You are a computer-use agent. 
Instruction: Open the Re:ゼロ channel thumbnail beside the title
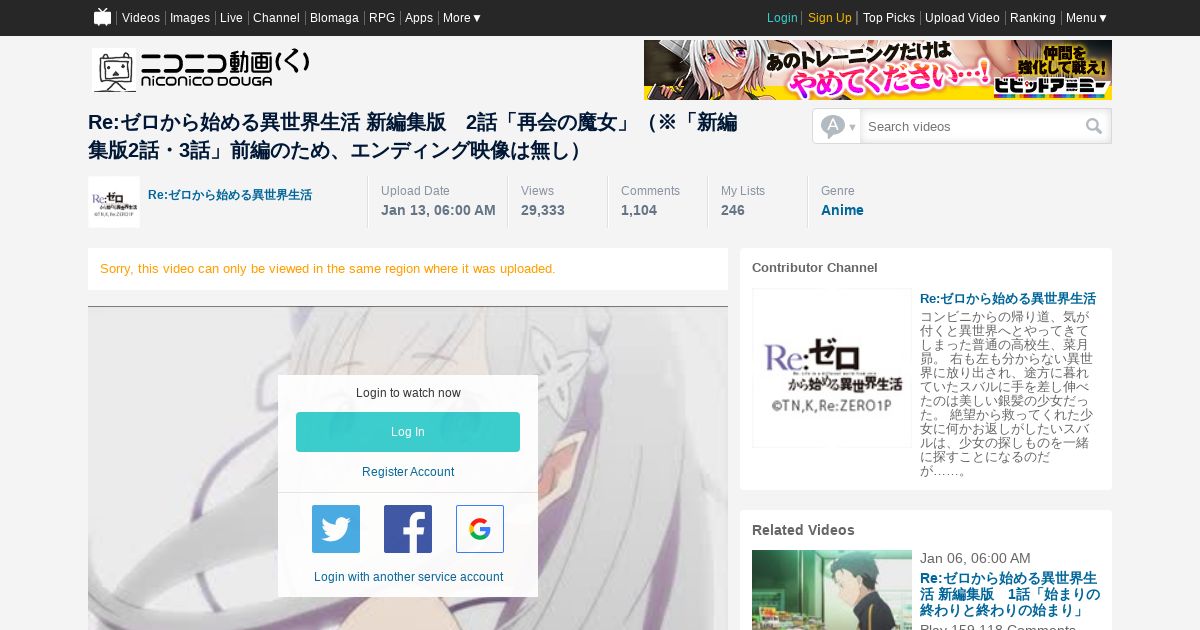tap(114, 202)
